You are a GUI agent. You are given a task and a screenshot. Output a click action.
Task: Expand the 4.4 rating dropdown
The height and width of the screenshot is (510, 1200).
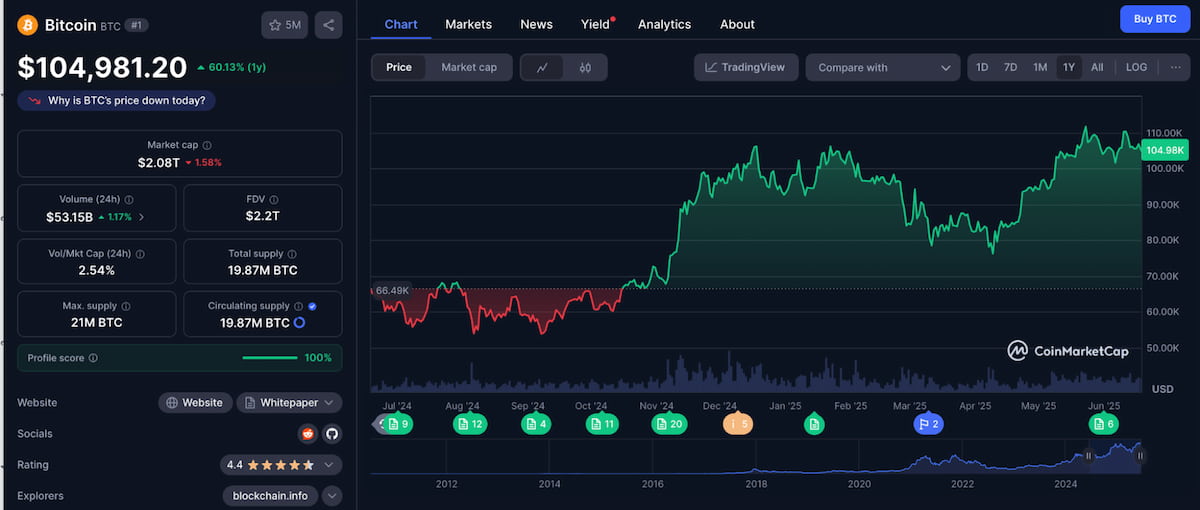pos(282,465)
